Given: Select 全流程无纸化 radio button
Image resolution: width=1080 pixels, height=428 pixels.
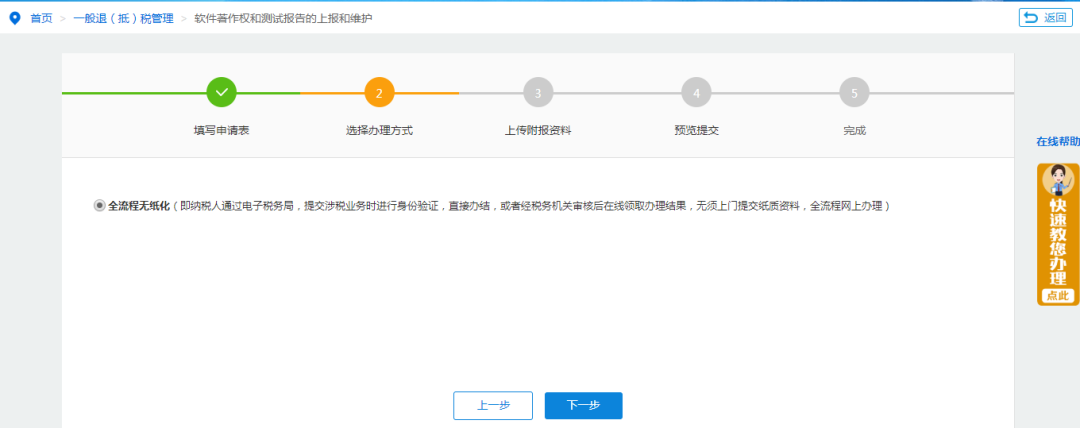Looking at the screenshot, I should pyautogui.click(x=100, y=205).
